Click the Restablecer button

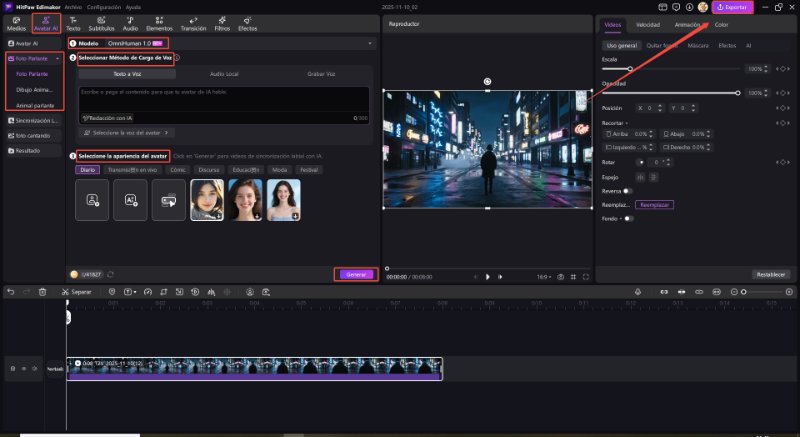(x=771, y=274)
